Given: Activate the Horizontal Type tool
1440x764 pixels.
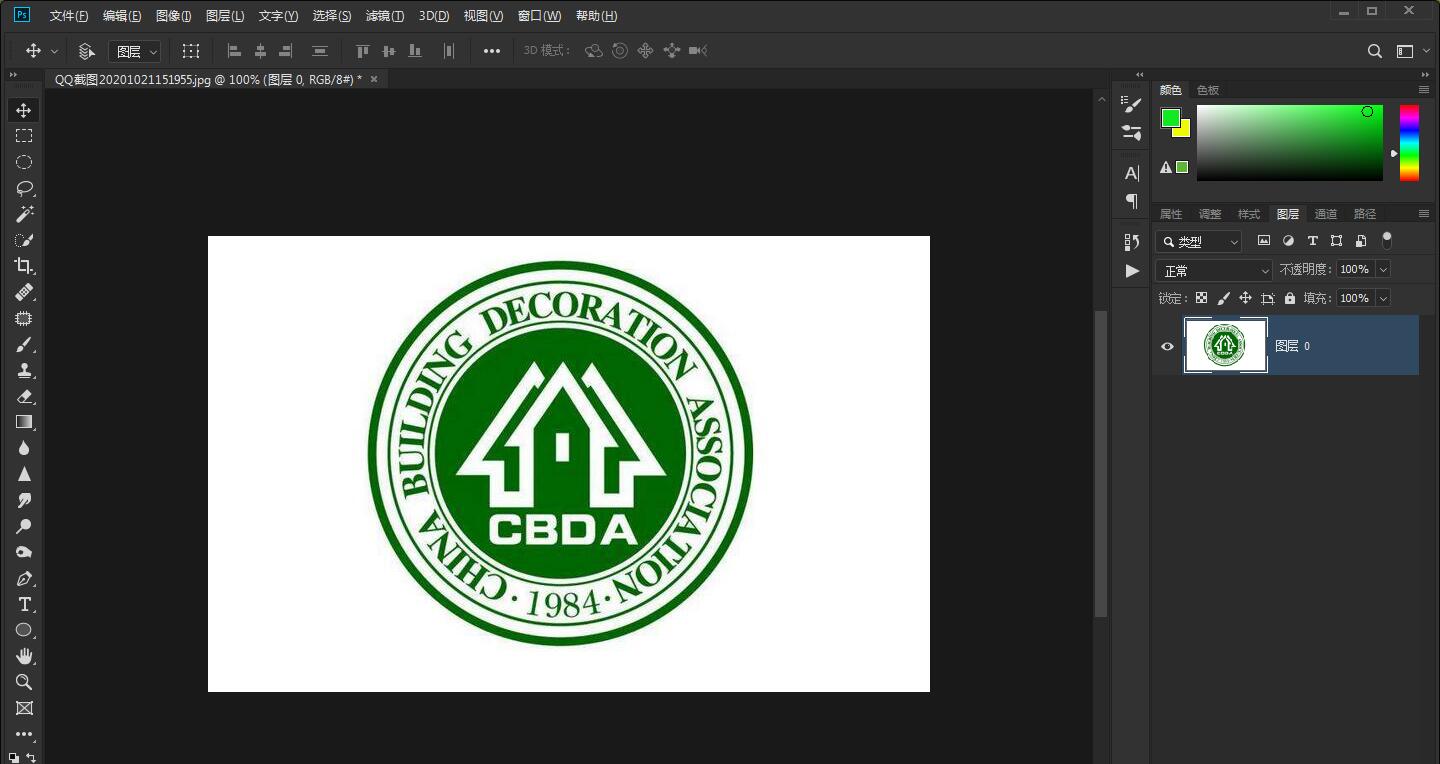Looking at the screenshot, I should (x=24, y=605).
